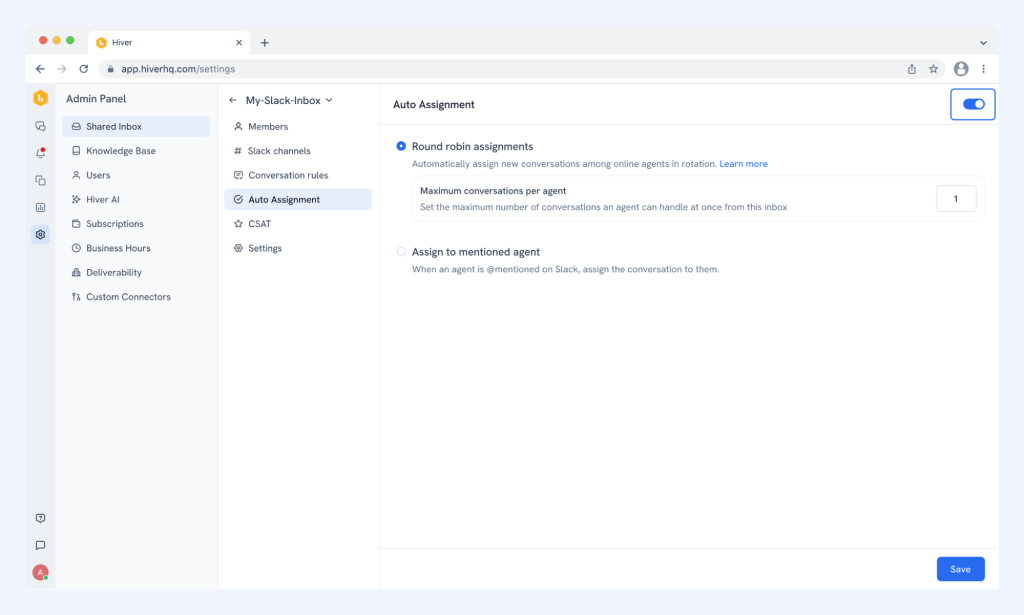
Task: Open conversations icon in left rail
Action: 40,126
